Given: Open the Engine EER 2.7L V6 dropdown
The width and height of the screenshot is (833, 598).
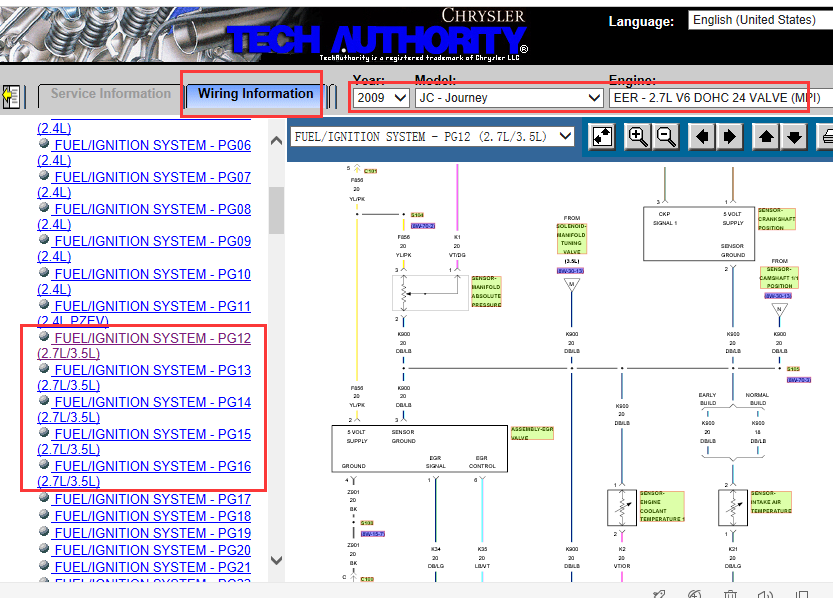Looking at the screenshot, I should pyautogui.click(x=720, y=98).
